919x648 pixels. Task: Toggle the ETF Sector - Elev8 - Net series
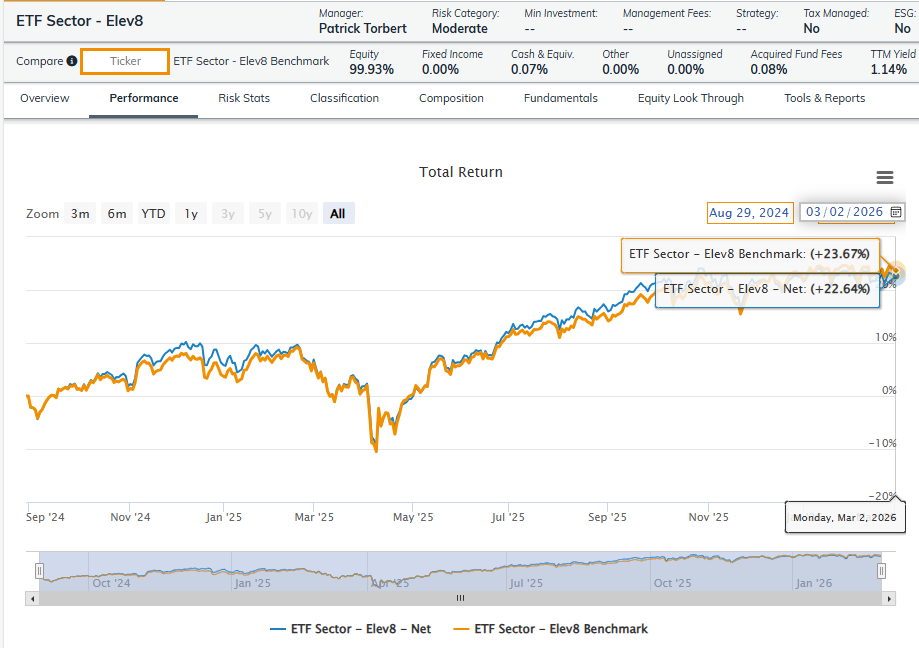pos(350,629)
